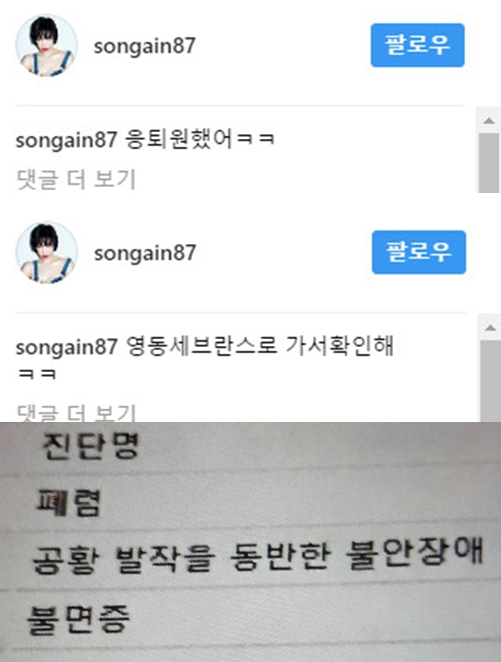Image resolution: width=501 pixels, height=662 pixels.
Task: Click scroll-up arrow beside the 응퇴원했어 comment
Action: pyautogui.click(x=489, y=121)
